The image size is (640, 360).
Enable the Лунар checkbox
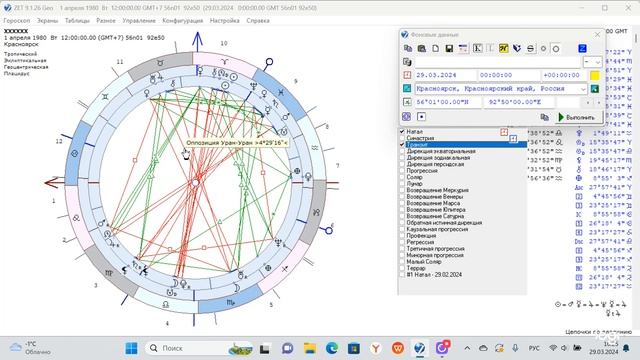coord(402,184)
